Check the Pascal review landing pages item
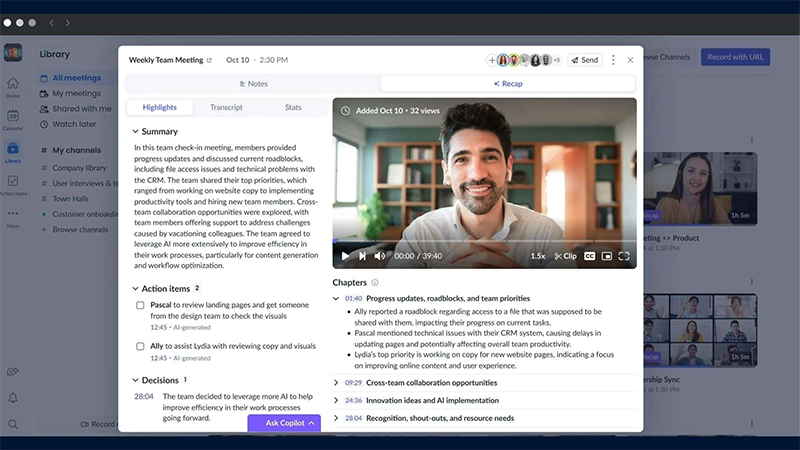 pyautogui.click(x=140, y=305)
